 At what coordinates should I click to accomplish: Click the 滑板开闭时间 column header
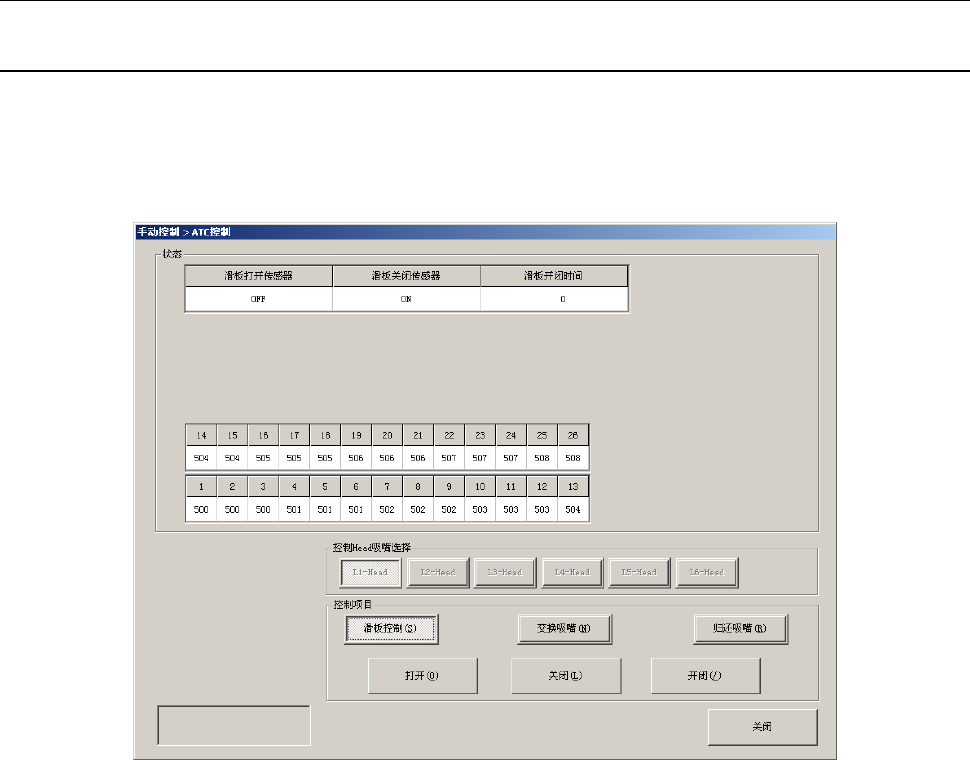[554, 276]
